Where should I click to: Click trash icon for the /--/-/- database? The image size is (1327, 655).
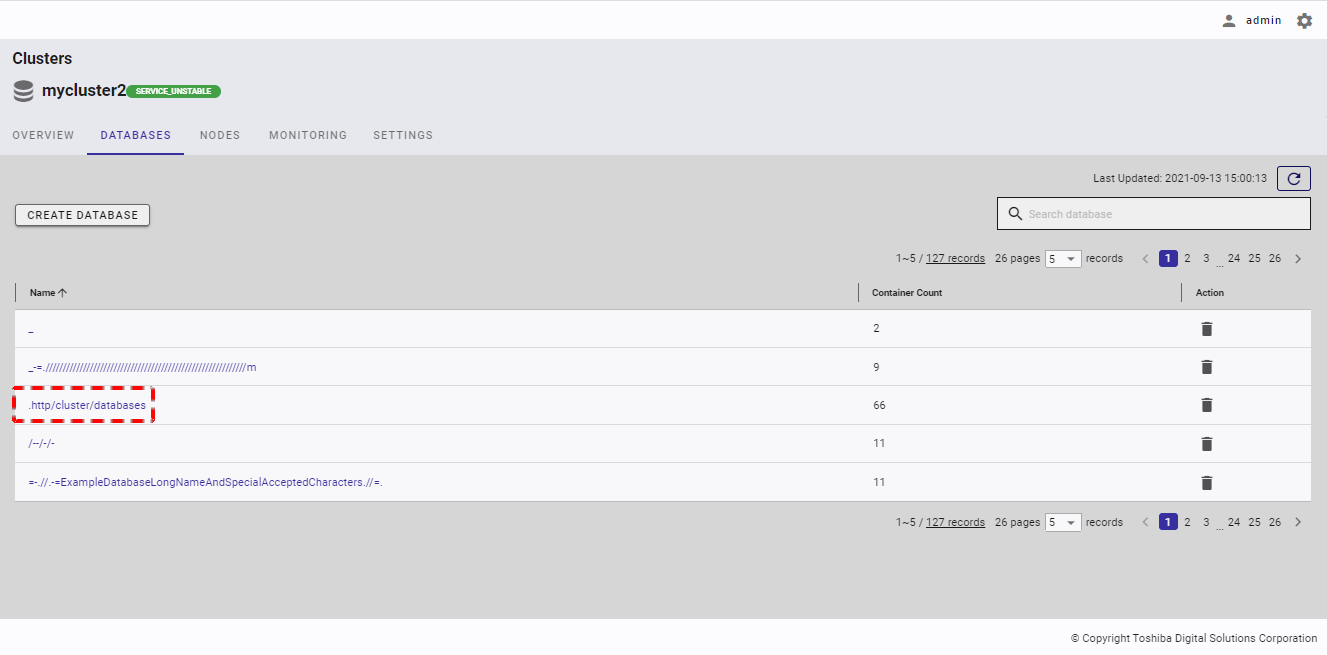coord(1206,444)
